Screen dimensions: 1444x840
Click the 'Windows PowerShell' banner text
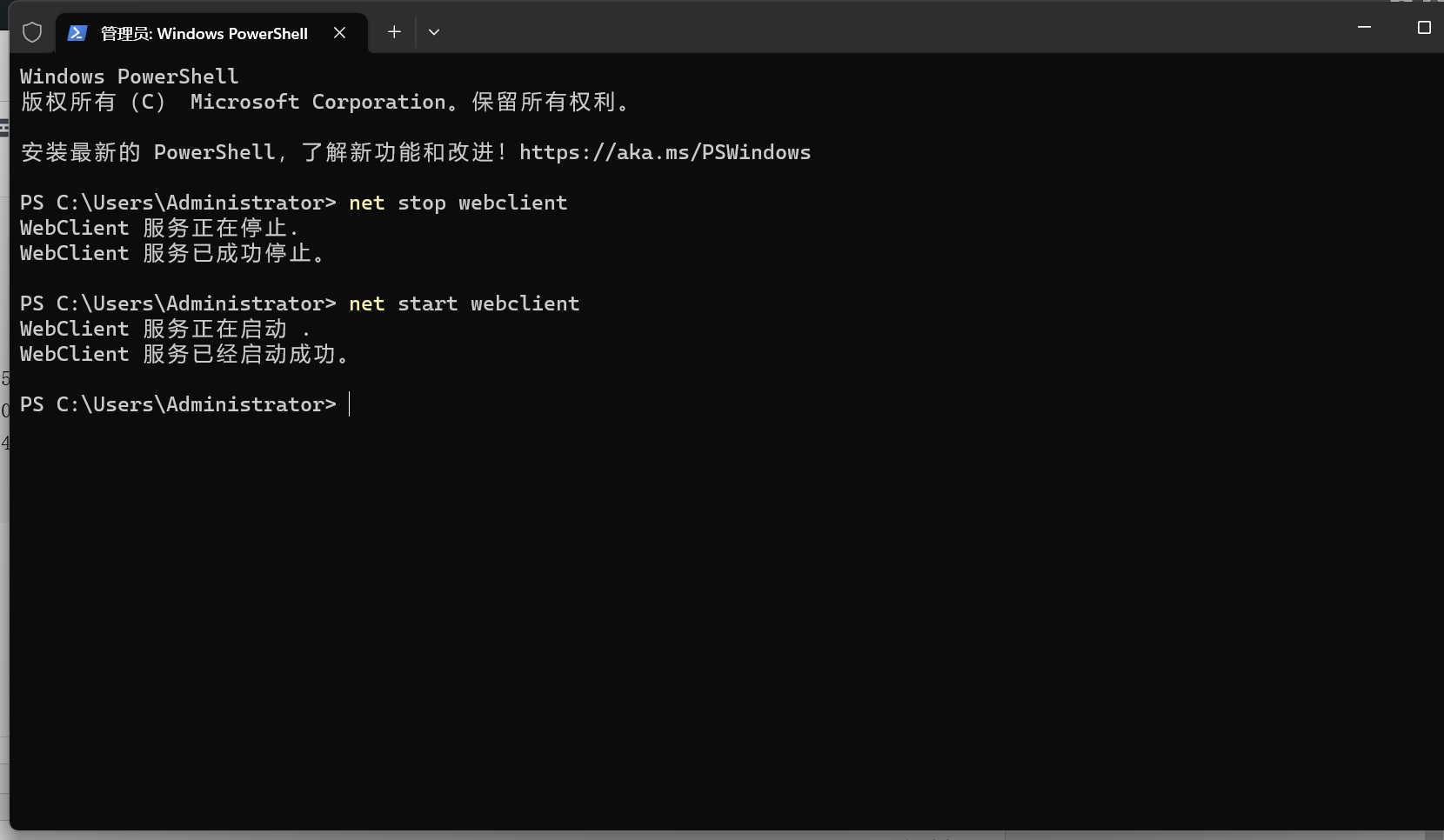[129, 76]
